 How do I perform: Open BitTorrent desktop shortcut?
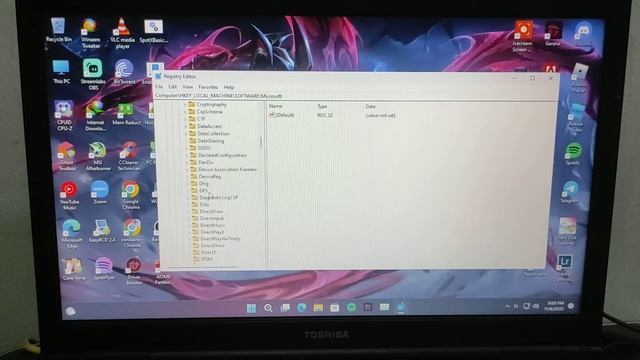tap(124, 72)
